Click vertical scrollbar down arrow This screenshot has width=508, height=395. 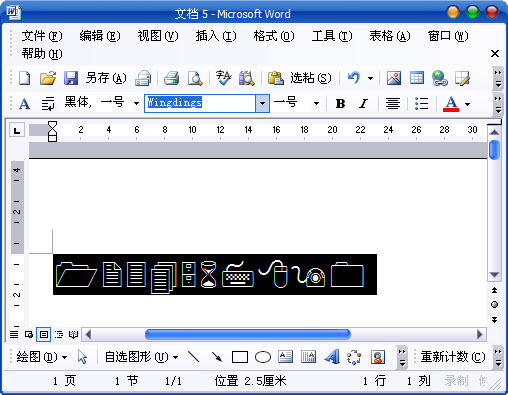point(494,275)
